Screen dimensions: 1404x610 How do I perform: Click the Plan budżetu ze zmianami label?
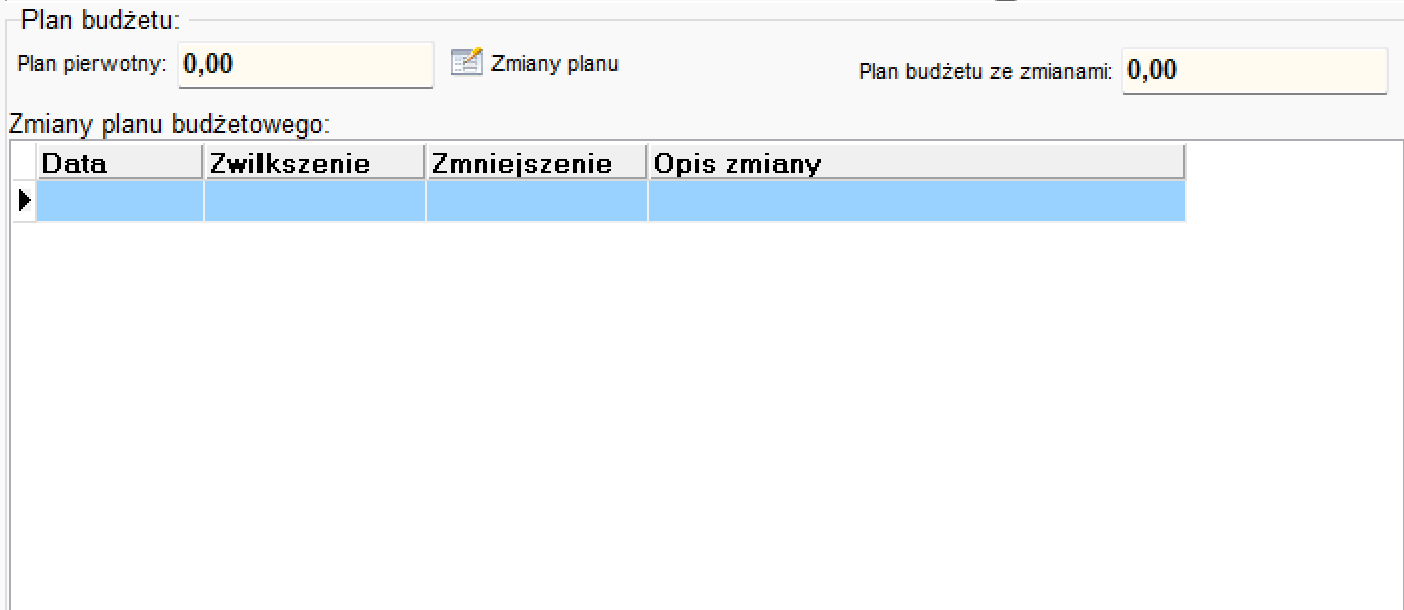click(x=986, y=72)
